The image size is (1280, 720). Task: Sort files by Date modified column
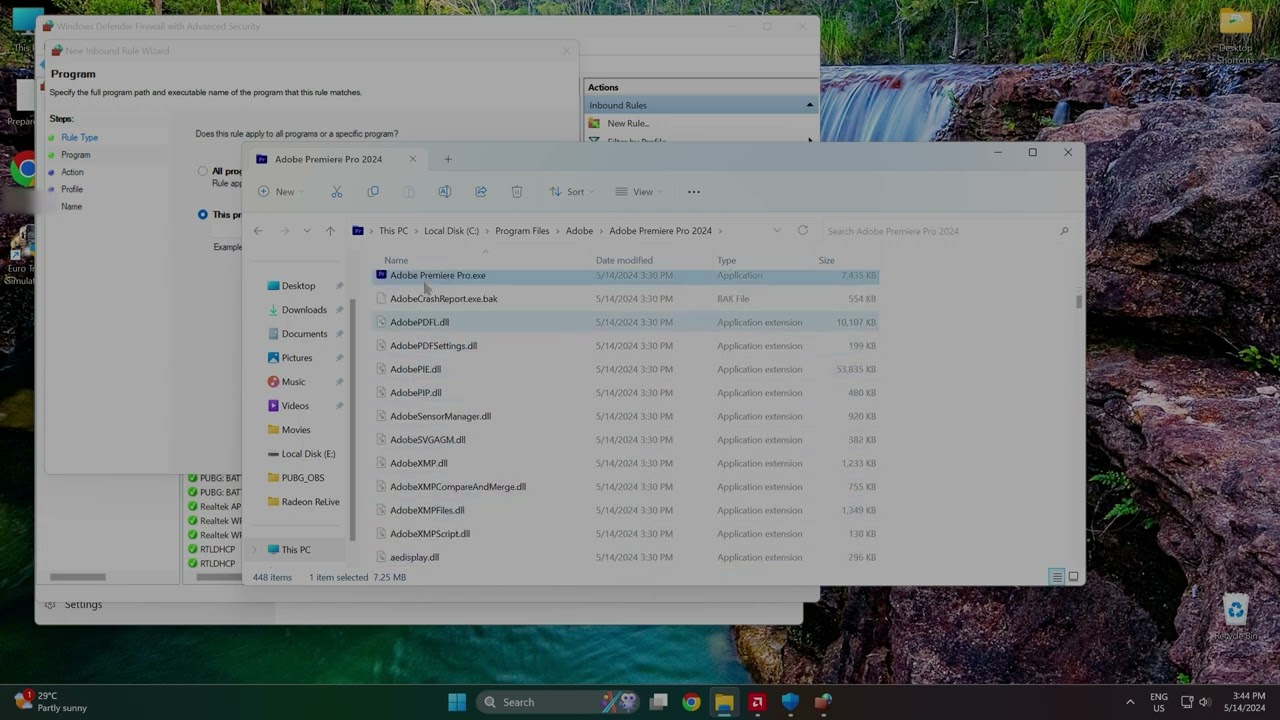[x=624, y=260]
